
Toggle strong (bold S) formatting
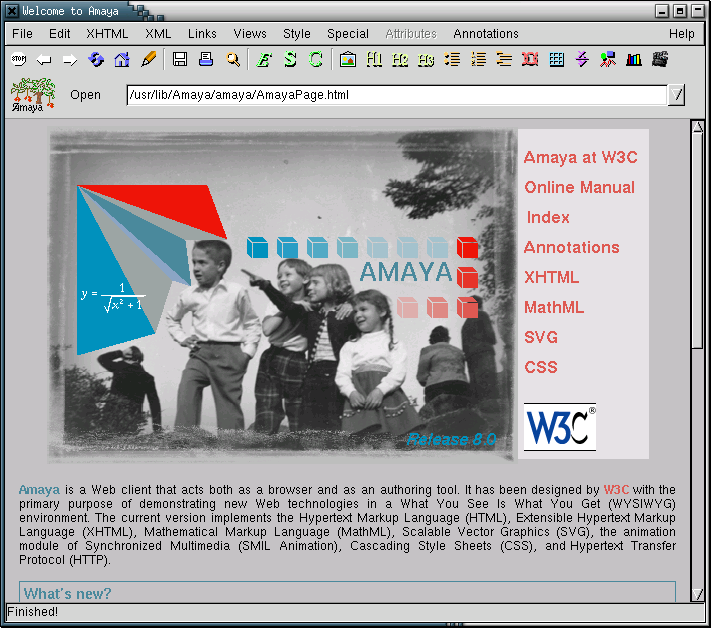290,60
